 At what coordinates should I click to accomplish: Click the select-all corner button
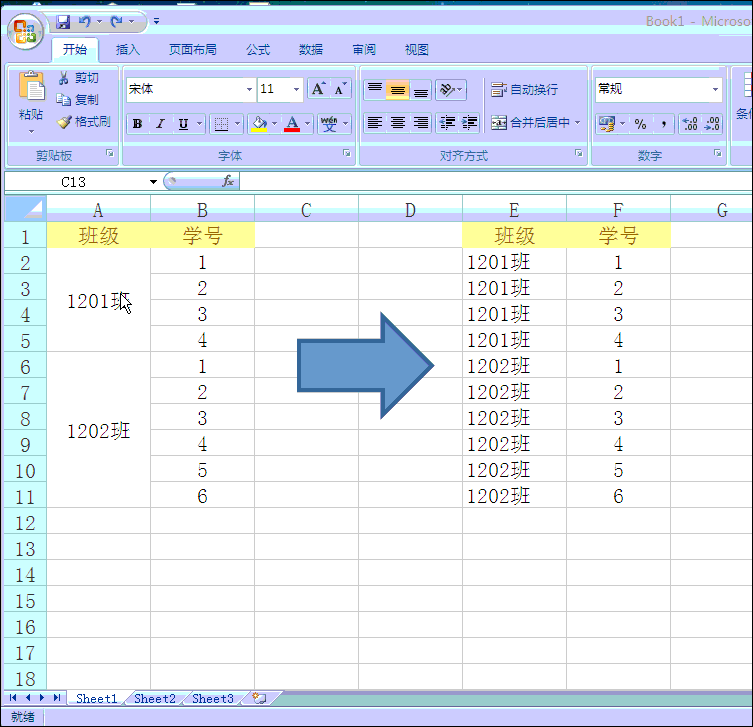tap(25, 209)
